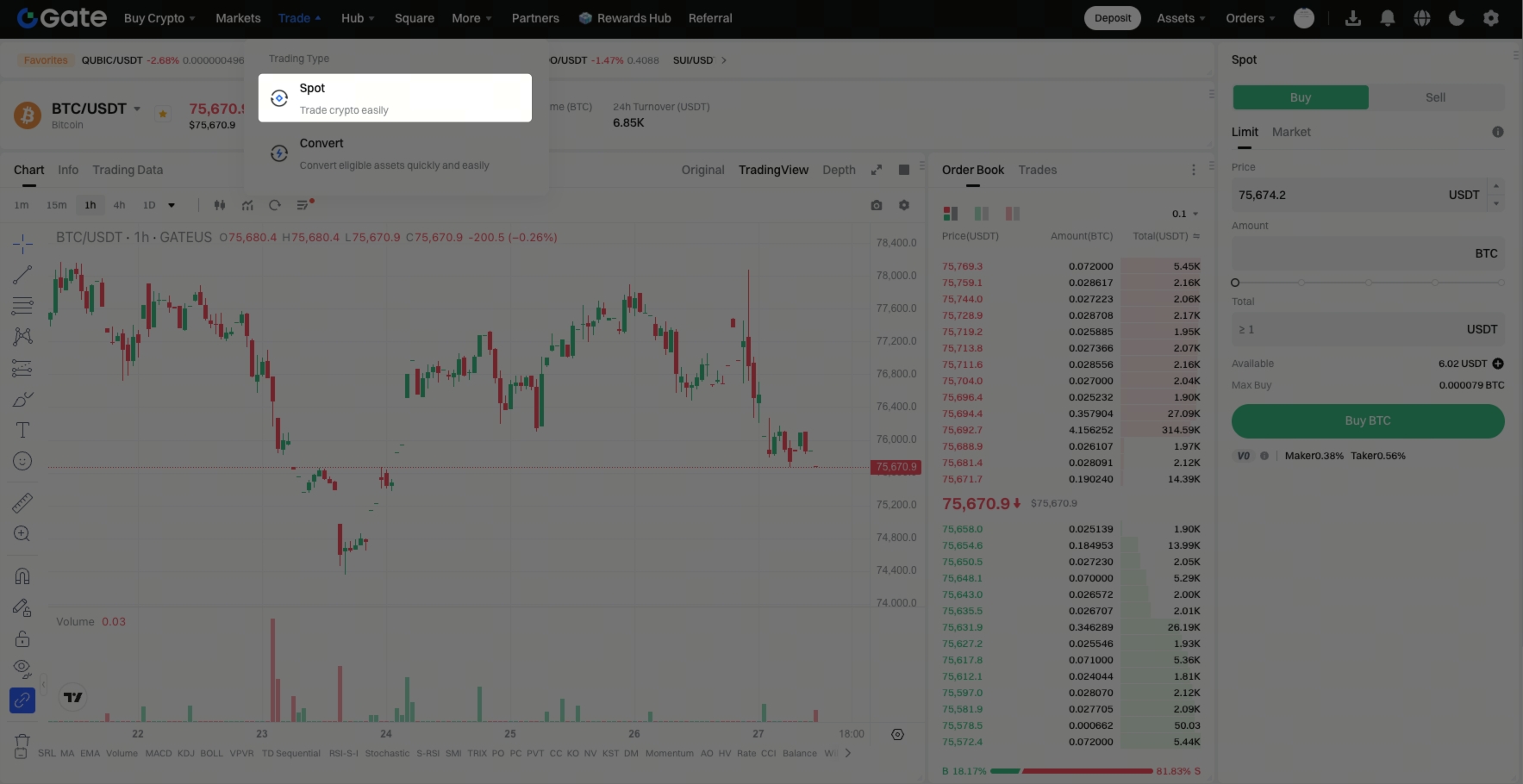Click the Price input field
The width and height of the screenshot is (1523, 784).
pyautogui.click(x=1359, y=195)
